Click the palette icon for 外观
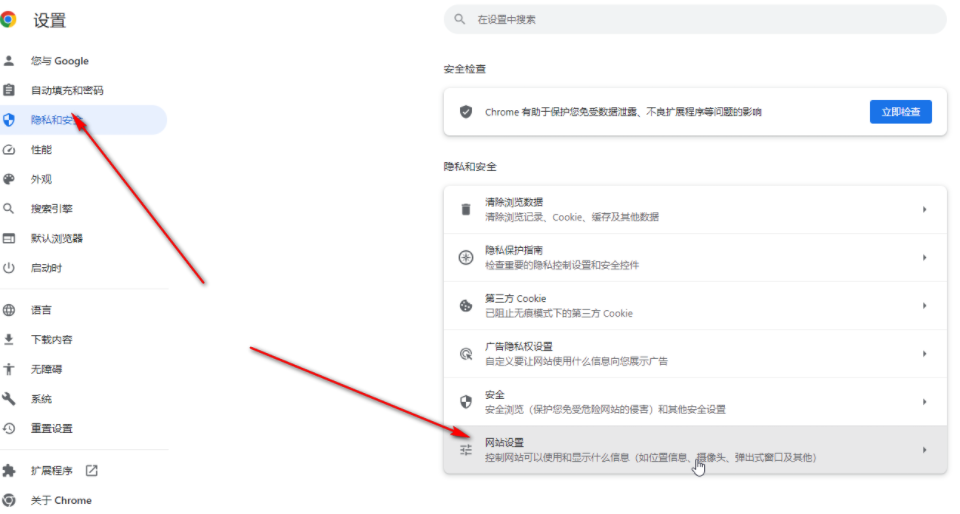The height and width of the screenshot is (514, 960). coord(9,179)
